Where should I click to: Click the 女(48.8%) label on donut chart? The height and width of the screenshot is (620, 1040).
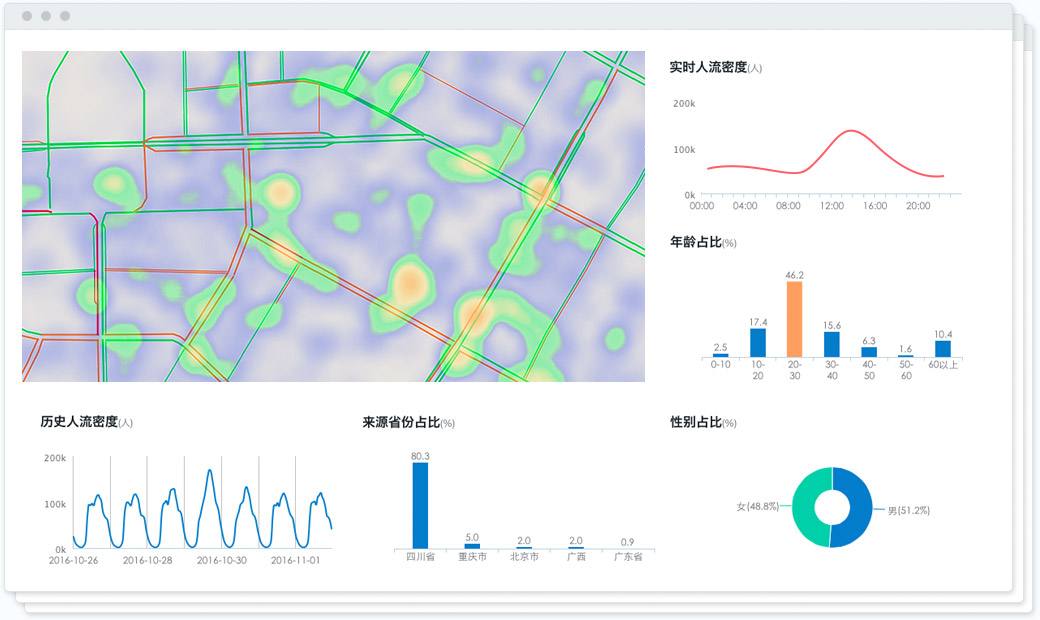[756, 507]
